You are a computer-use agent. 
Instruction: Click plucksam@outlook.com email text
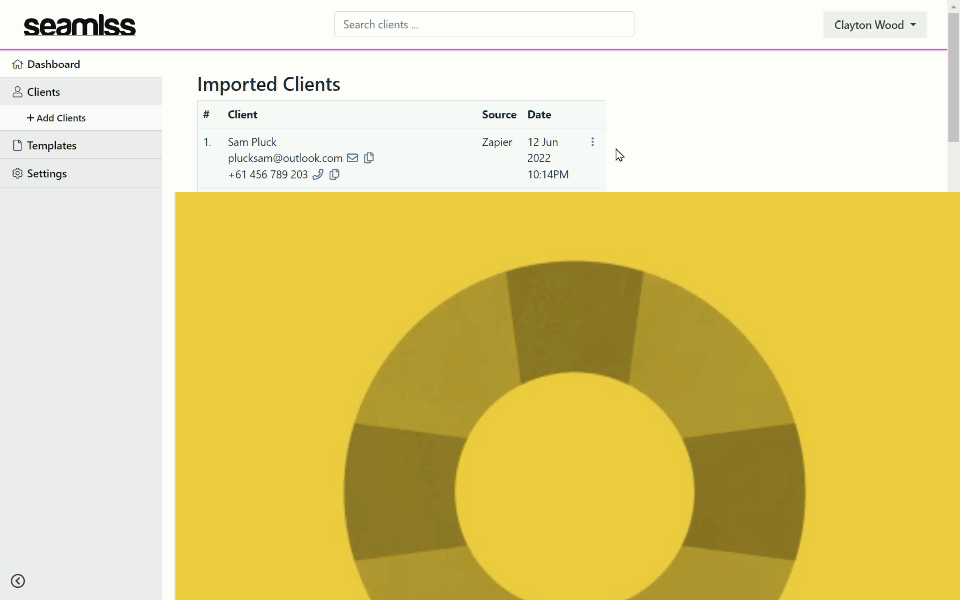tap(285, 158)
